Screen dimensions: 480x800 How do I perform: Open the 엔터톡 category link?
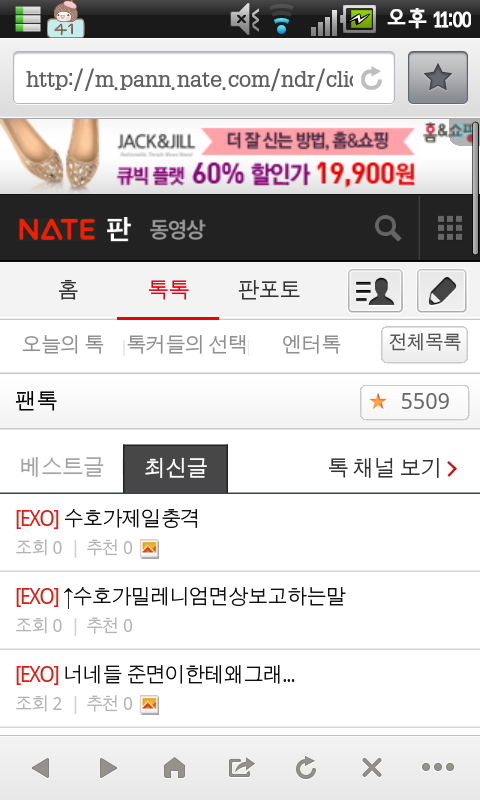tap(311, 344)
